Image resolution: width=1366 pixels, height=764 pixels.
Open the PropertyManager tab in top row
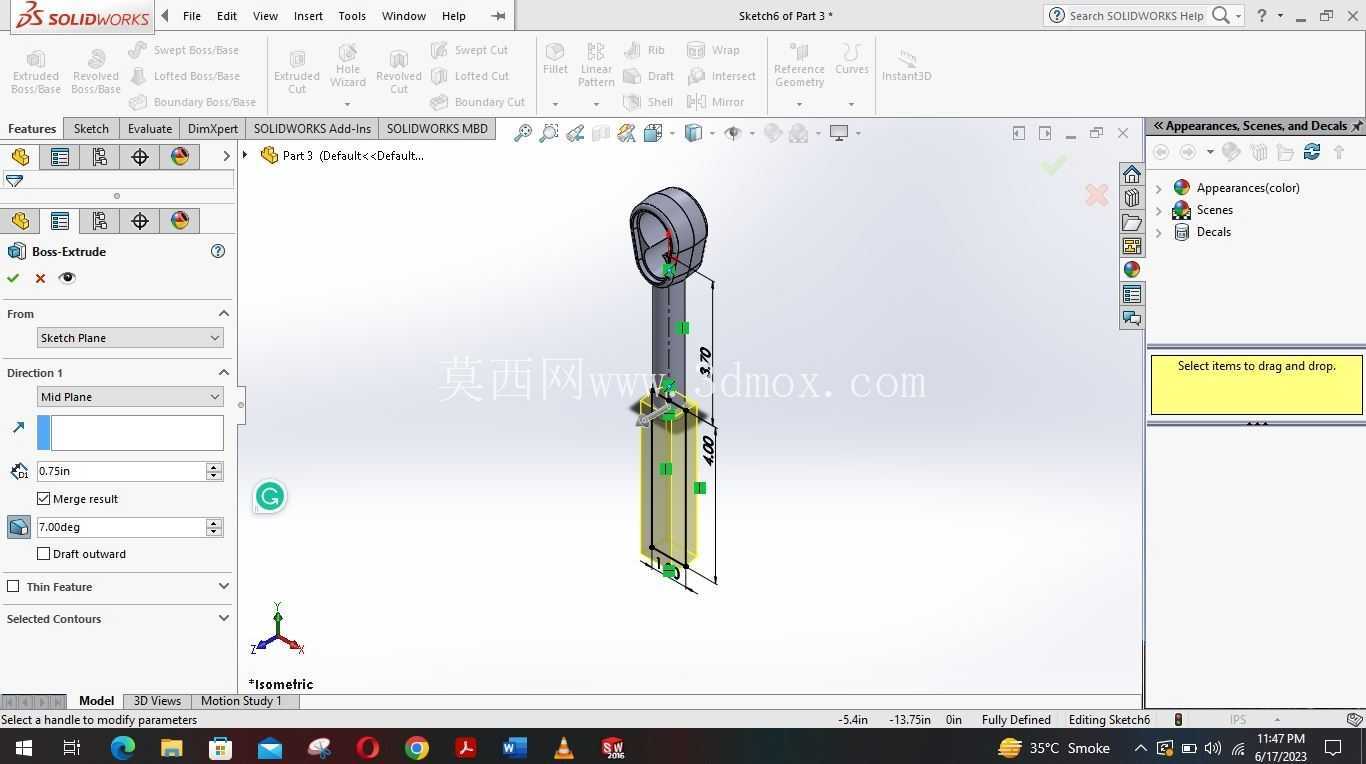click(x=60, y=157)
